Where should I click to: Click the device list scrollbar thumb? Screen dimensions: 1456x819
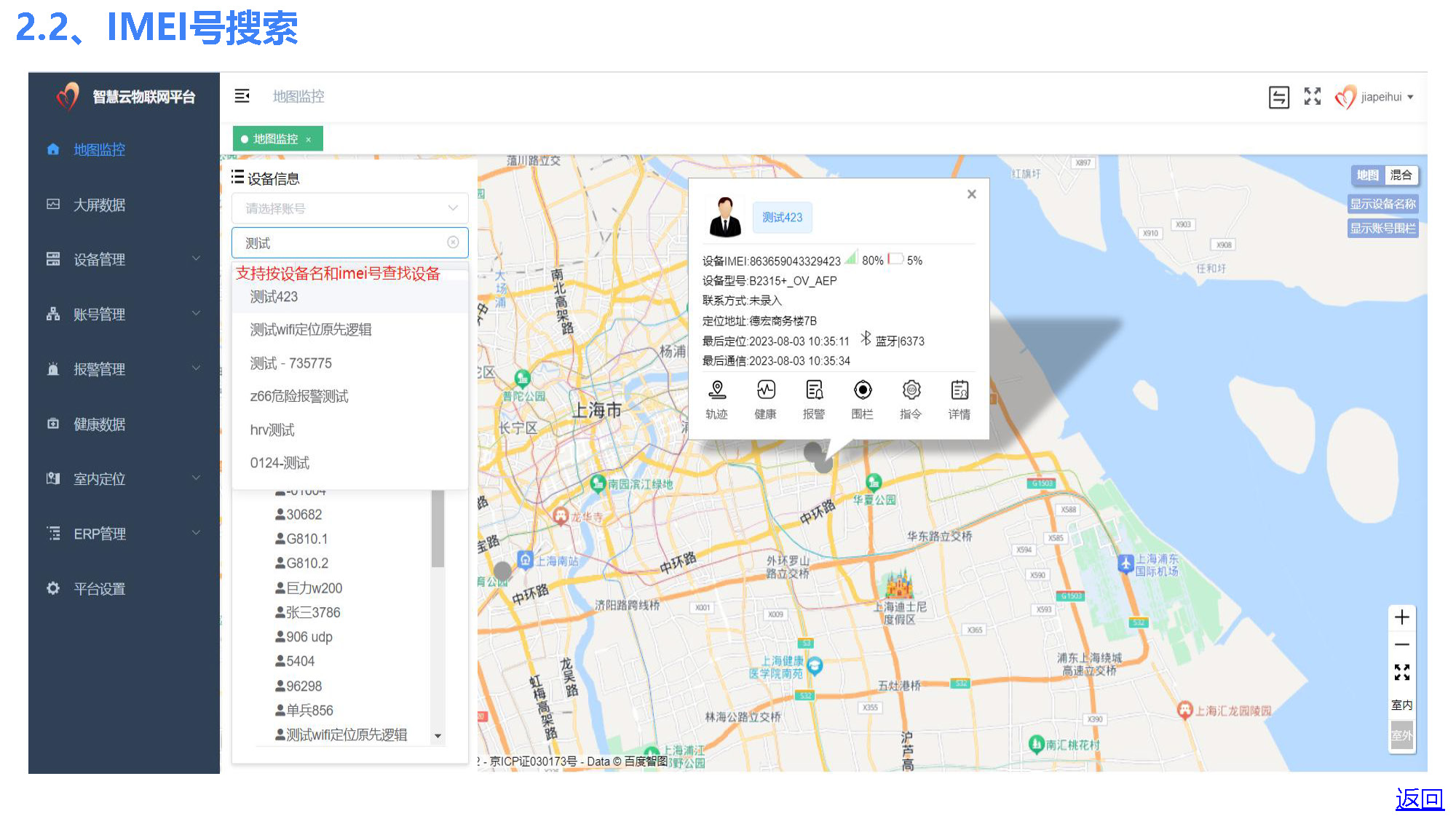pos(438,529)
